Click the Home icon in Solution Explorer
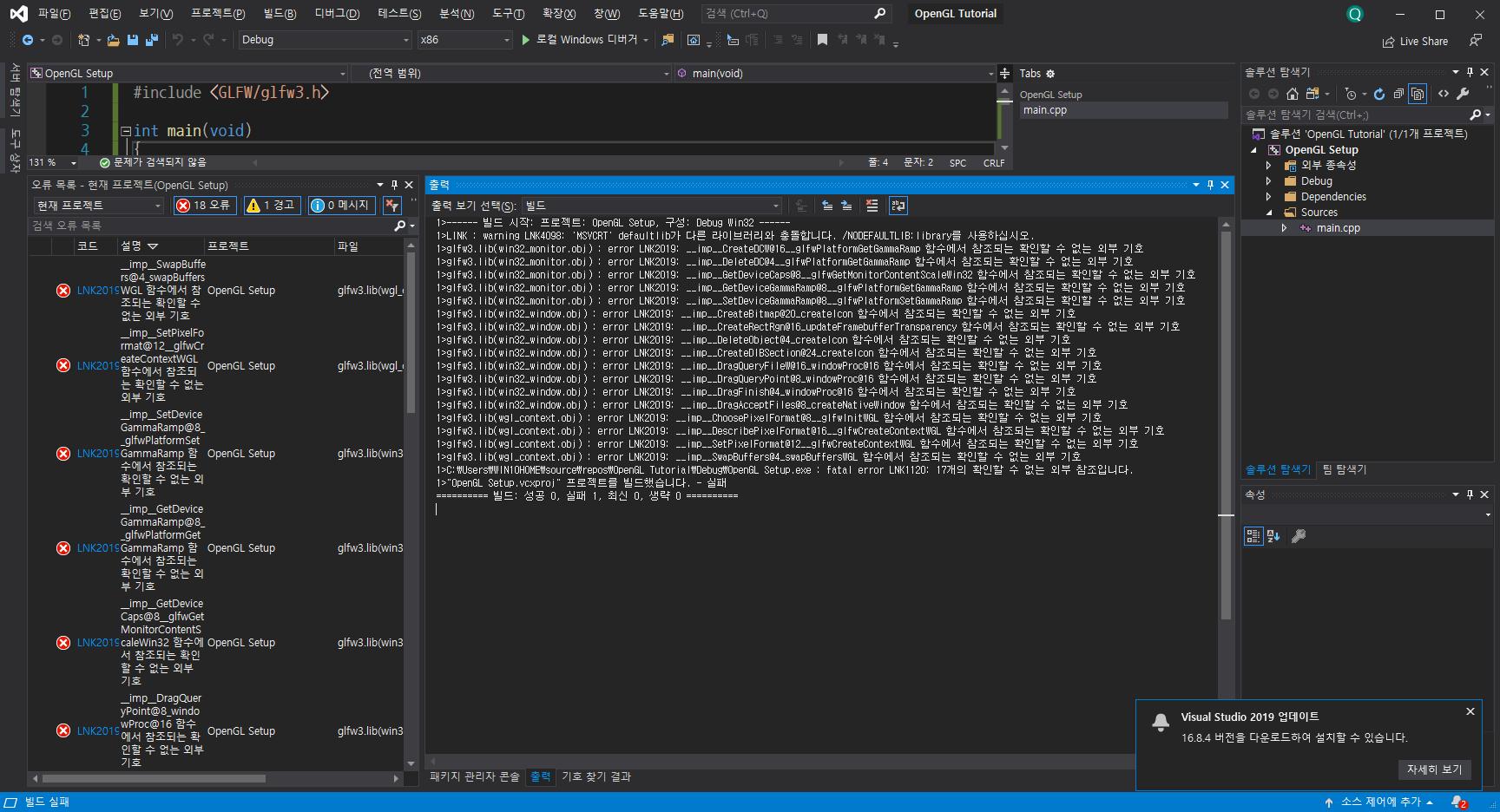This screenshot has width=1500, height=812. (x=1293, y=94)
